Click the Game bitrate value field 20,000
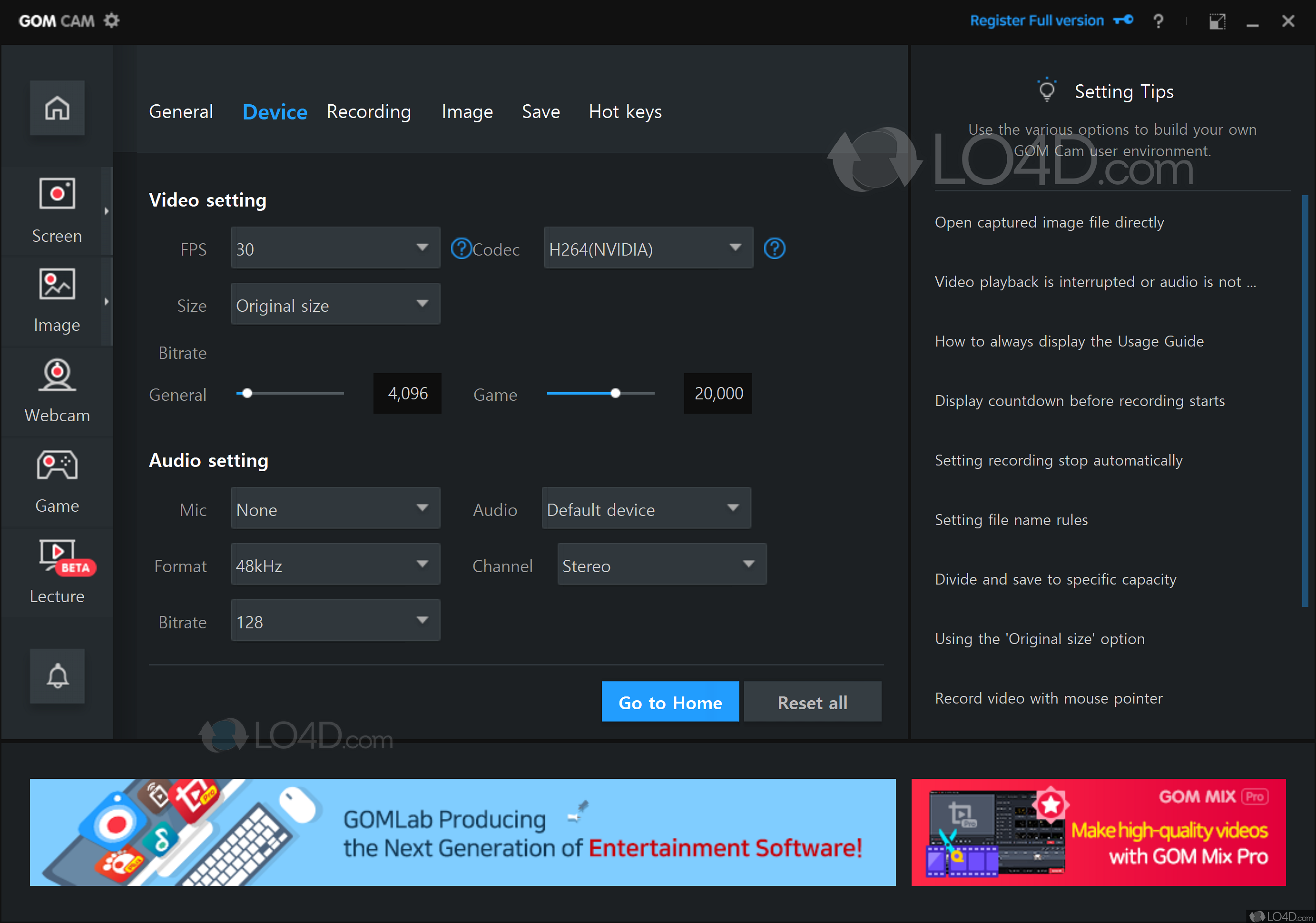 pos(717,393)
